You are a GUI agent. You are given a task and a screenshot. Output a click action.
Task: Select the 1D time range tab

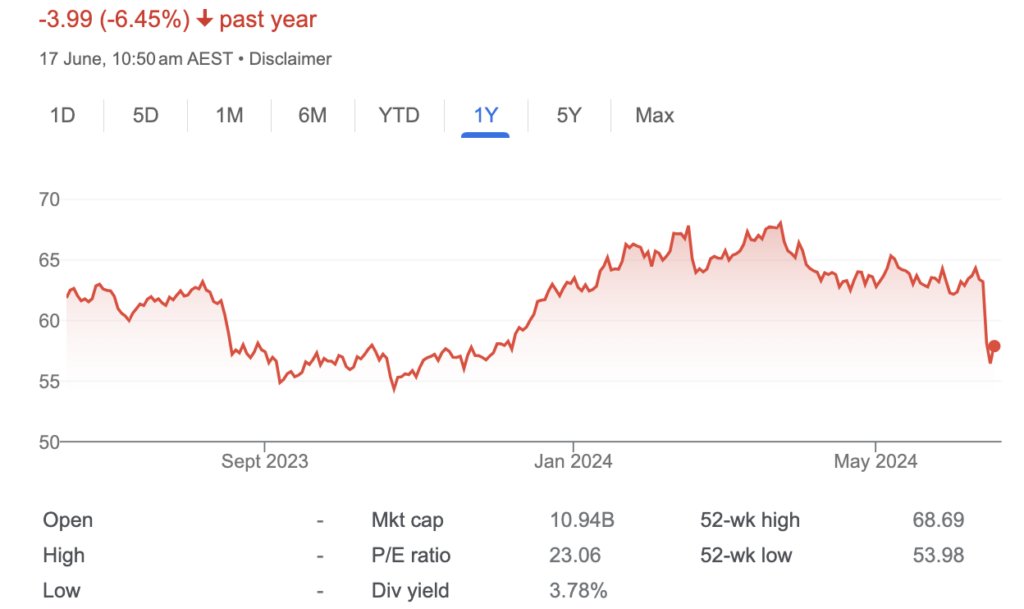pyautogui.click(x=63, y=116)
